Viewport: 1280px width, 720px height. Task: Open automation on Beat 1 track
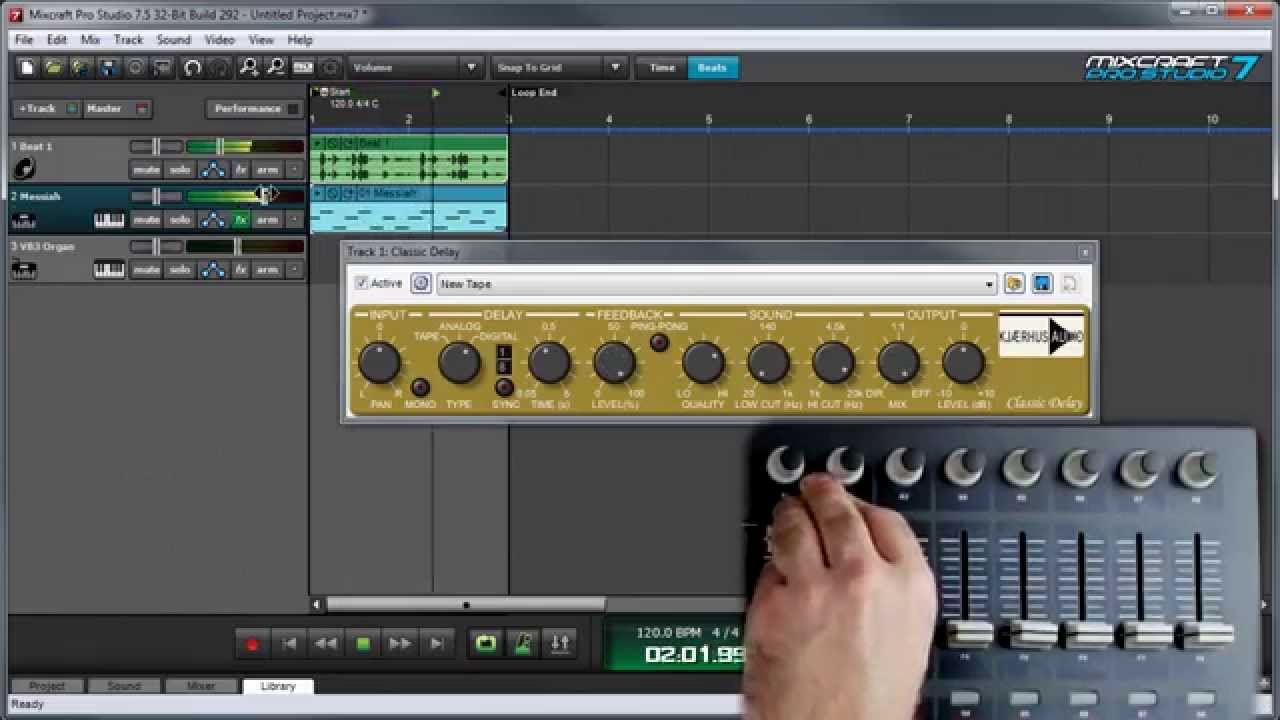(x=212, y=170)
